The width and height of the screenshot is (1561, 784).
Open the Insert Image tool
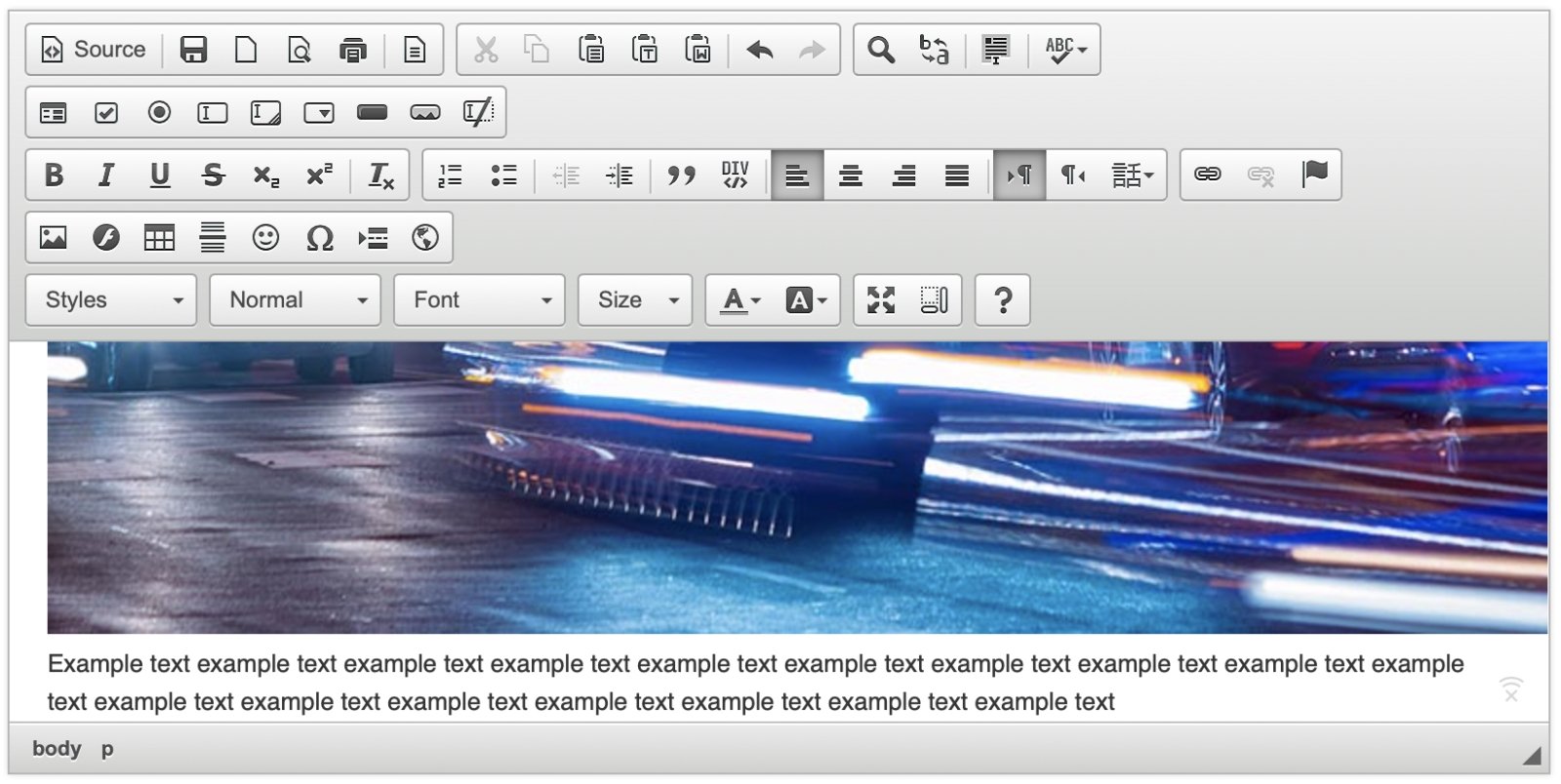53,238
